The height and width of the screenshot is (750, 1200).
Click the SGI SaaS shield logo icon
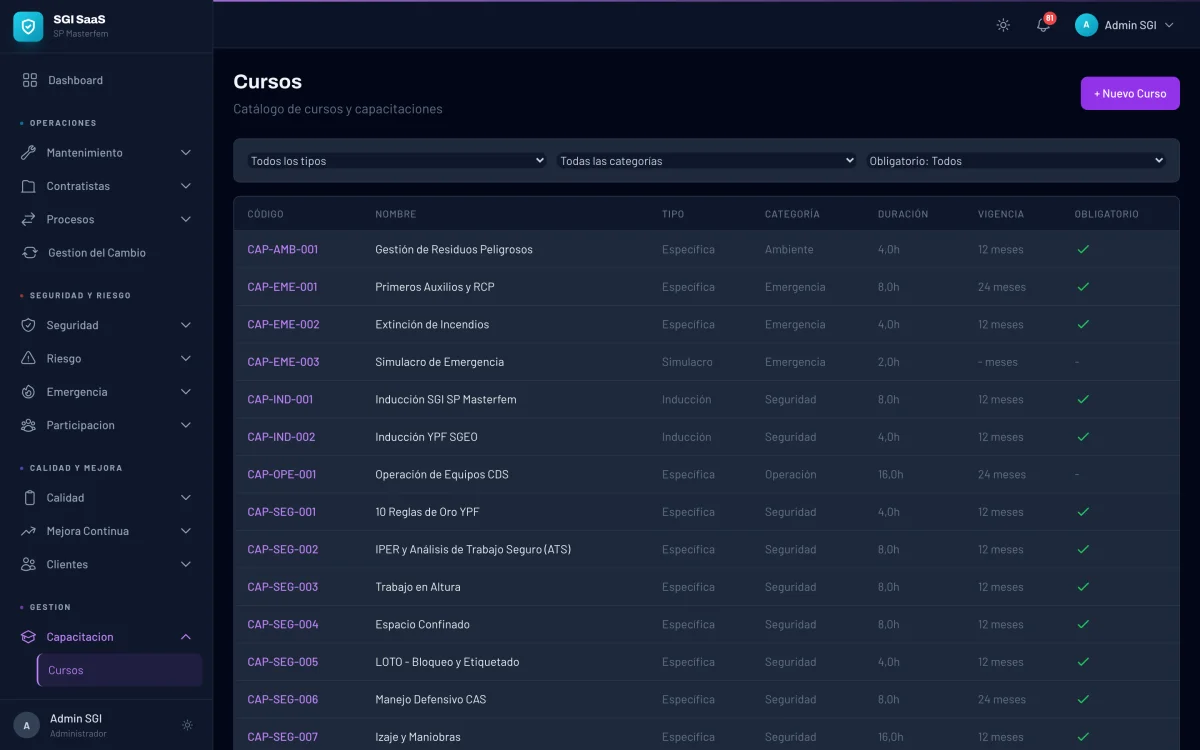tap(28, 26)
